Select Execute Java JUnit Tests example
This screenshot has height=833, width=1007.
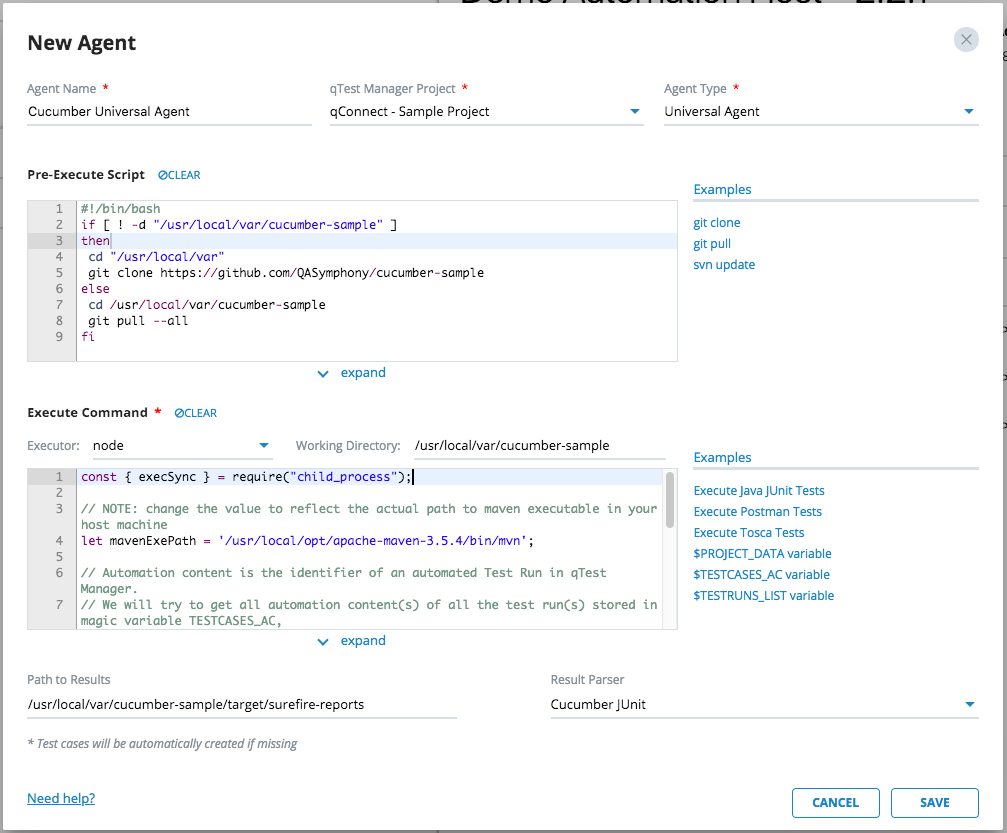tap(759, 491)
